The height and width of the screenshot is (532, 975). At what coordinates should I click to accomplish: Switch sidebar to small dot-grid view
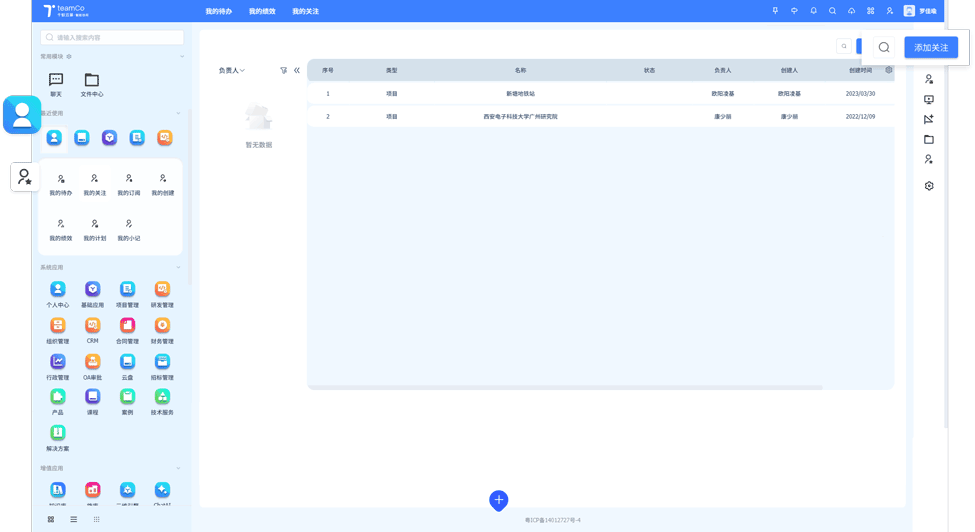tap(97, 519)
